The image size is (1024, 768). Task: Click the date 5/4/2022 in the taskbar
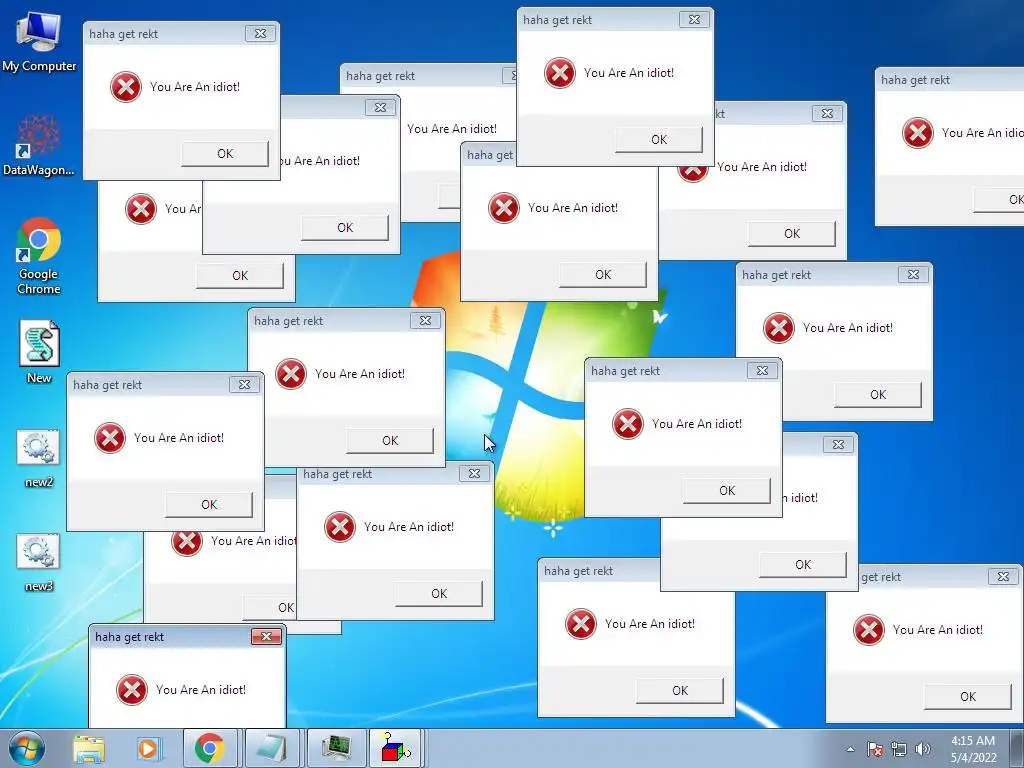click(x=973, y=758)
